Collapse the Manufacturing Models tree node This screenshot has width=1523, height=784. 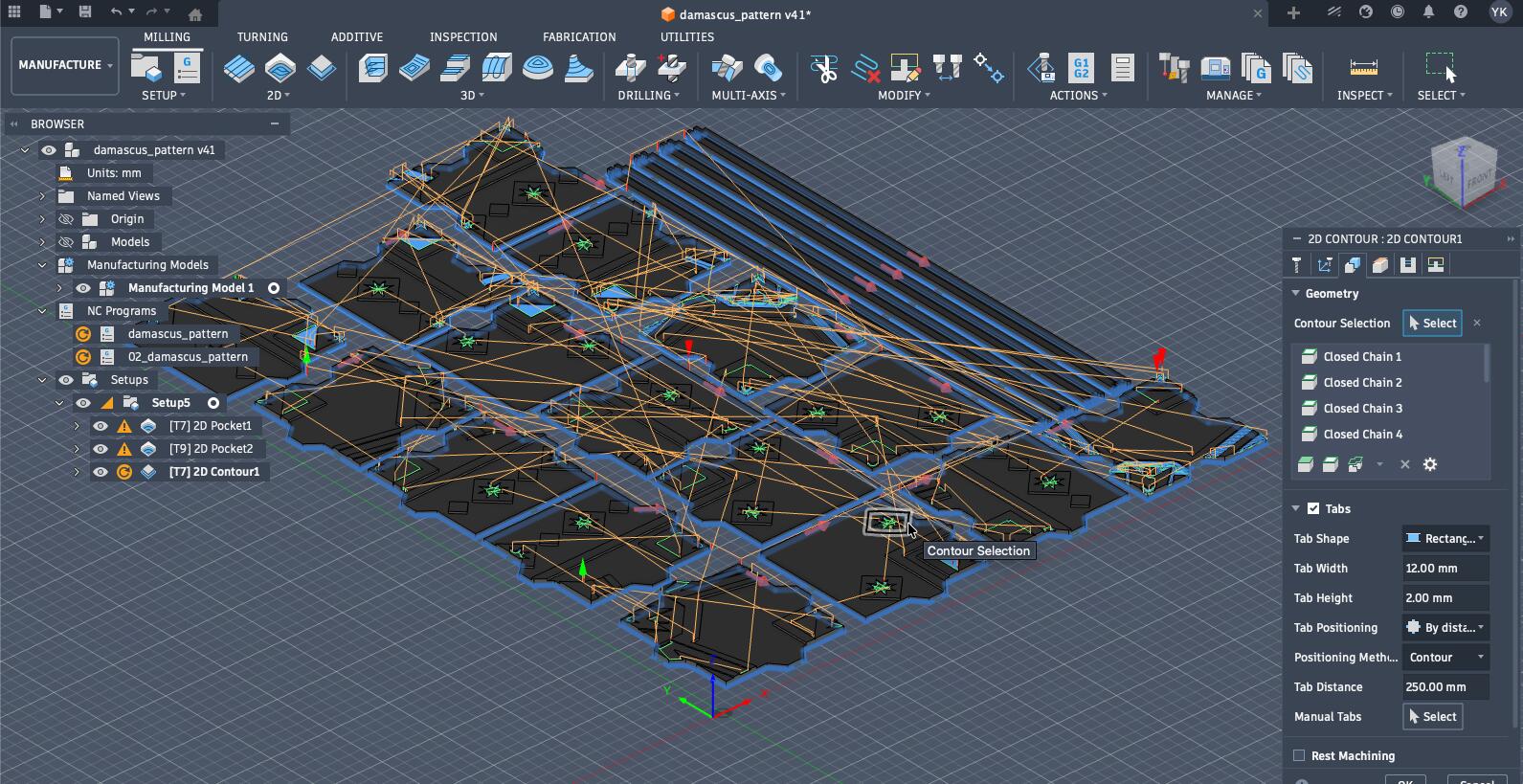pyautogui.click(x=42, y=265)
